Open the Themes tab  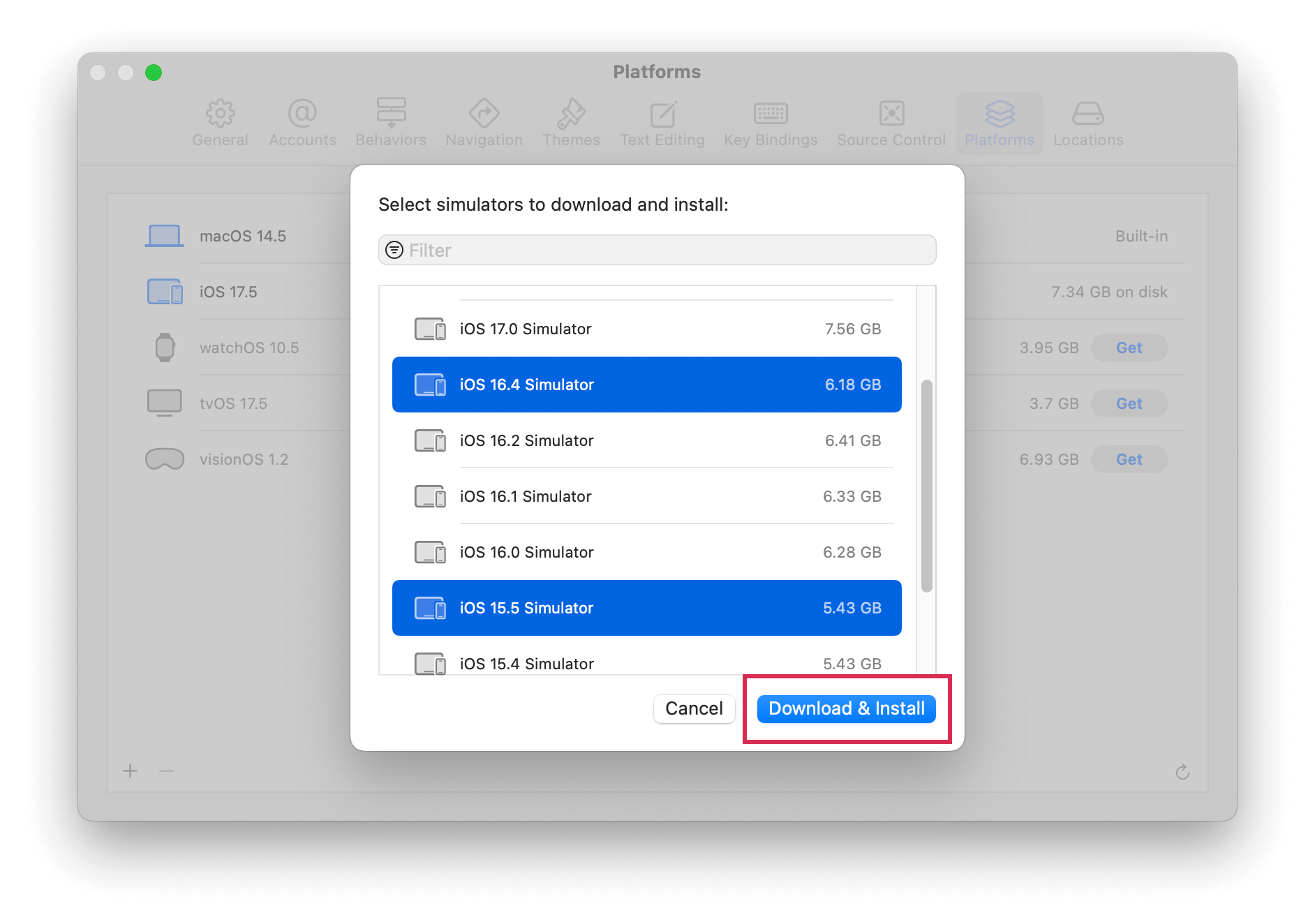tap(571, 124)
